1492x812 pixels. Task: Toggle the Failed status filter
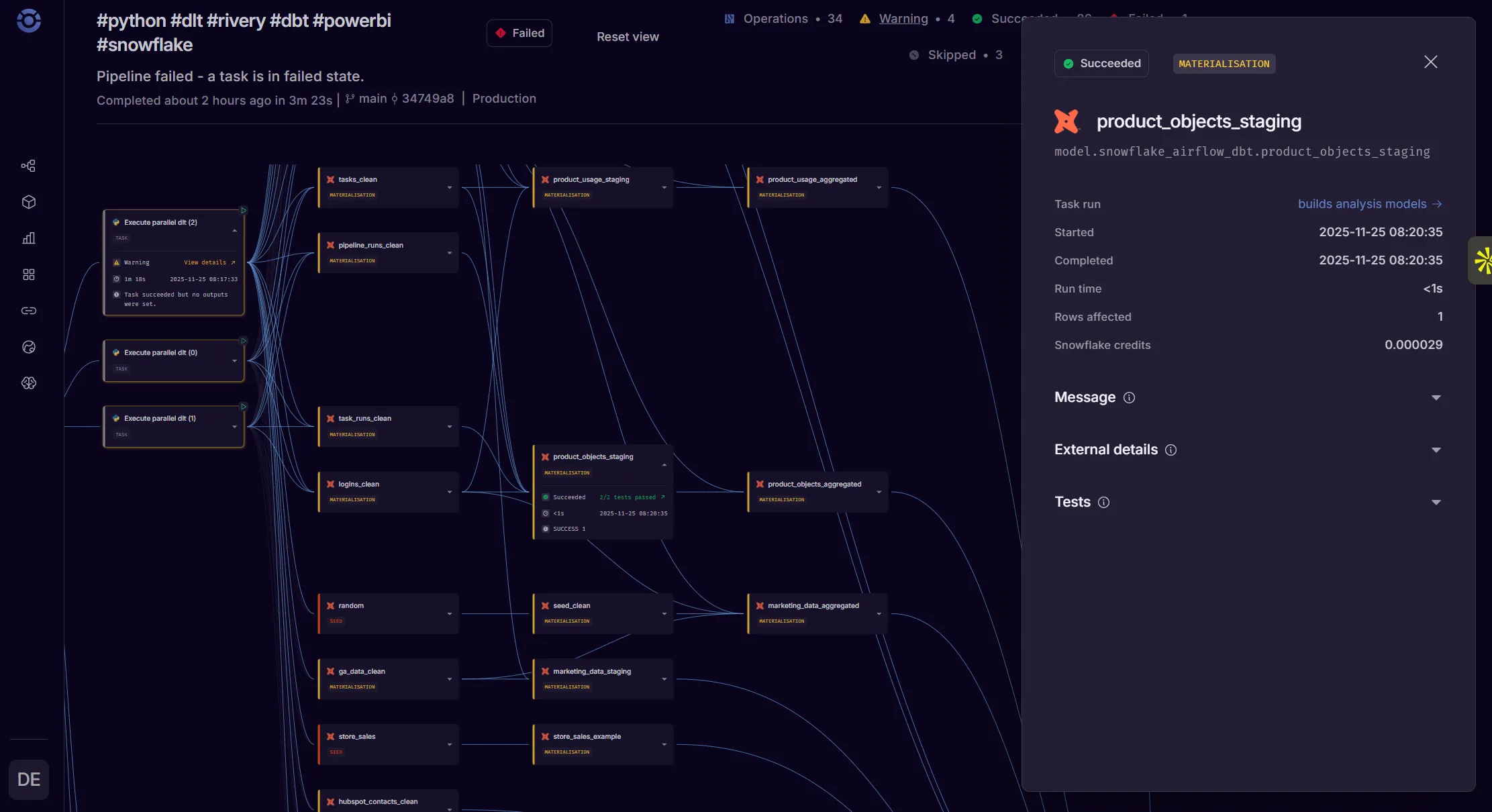coord(519,34)
